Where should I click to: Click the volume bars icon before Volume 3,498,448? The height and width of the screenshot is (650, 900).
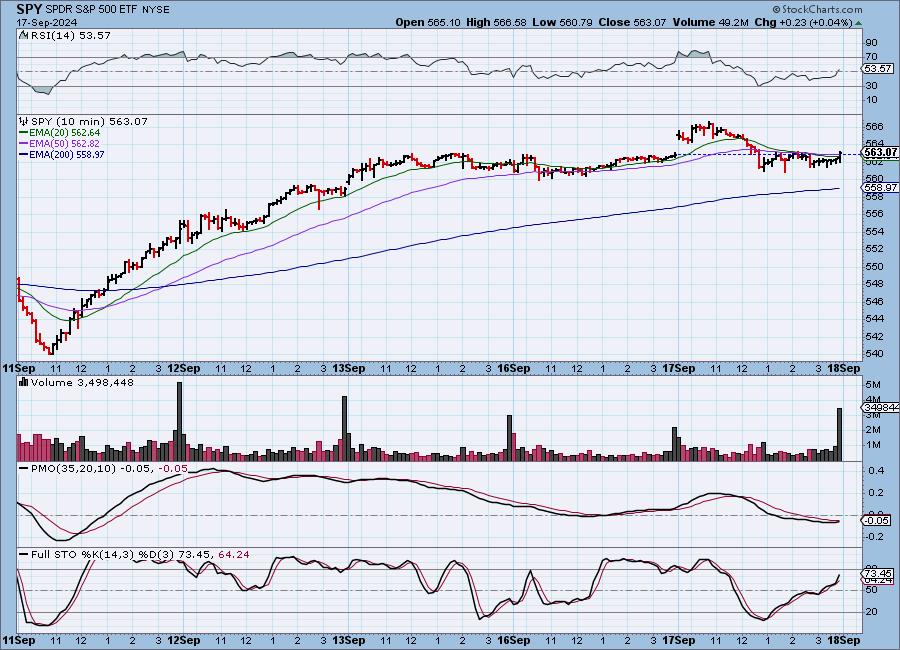tap(24, 382)
